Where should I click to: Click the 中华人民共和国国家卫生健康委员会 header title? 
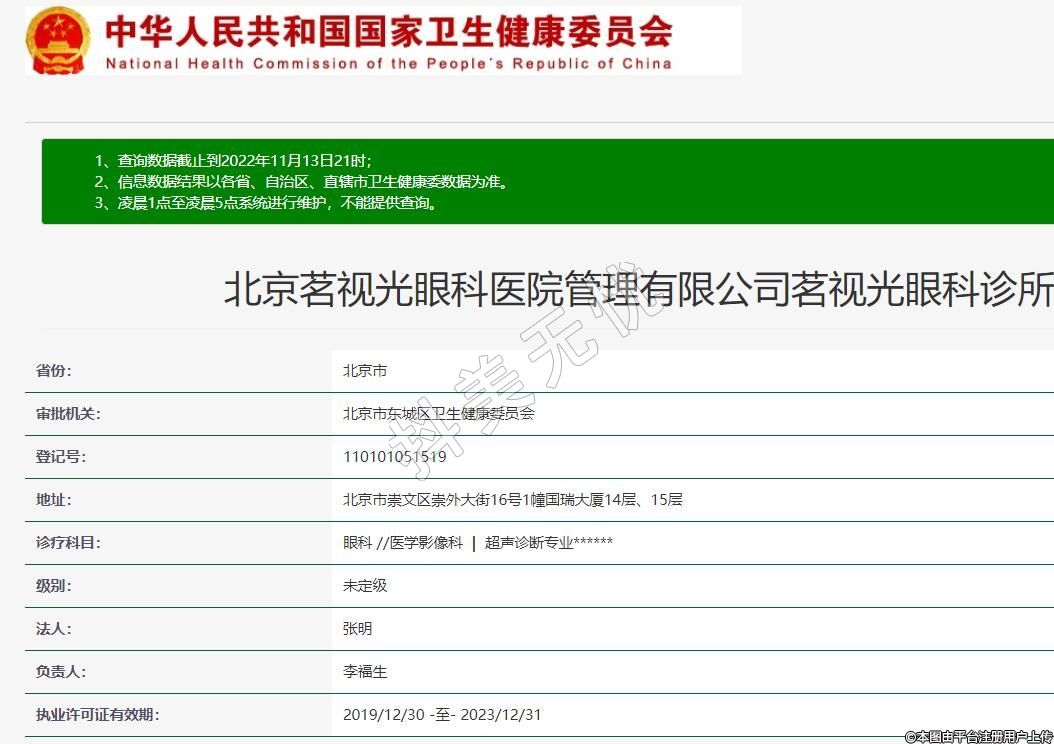click(388, 30)
